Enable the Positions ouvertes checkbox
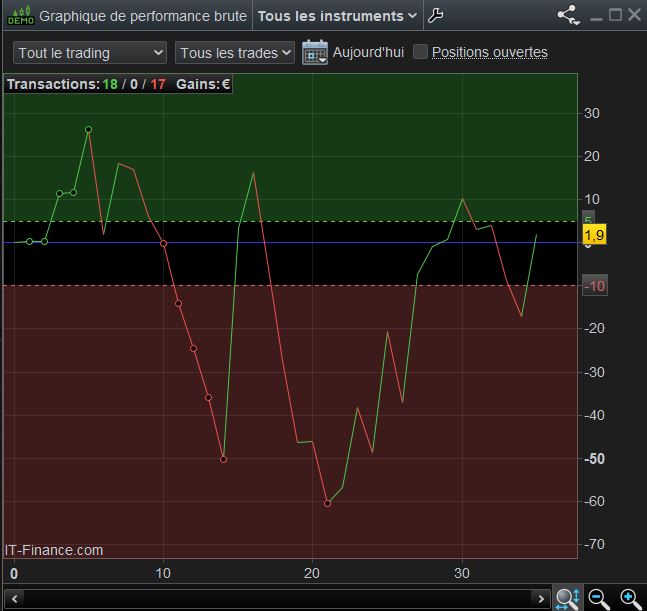Screen dimensions: 647x611 (x=420, y=52)
